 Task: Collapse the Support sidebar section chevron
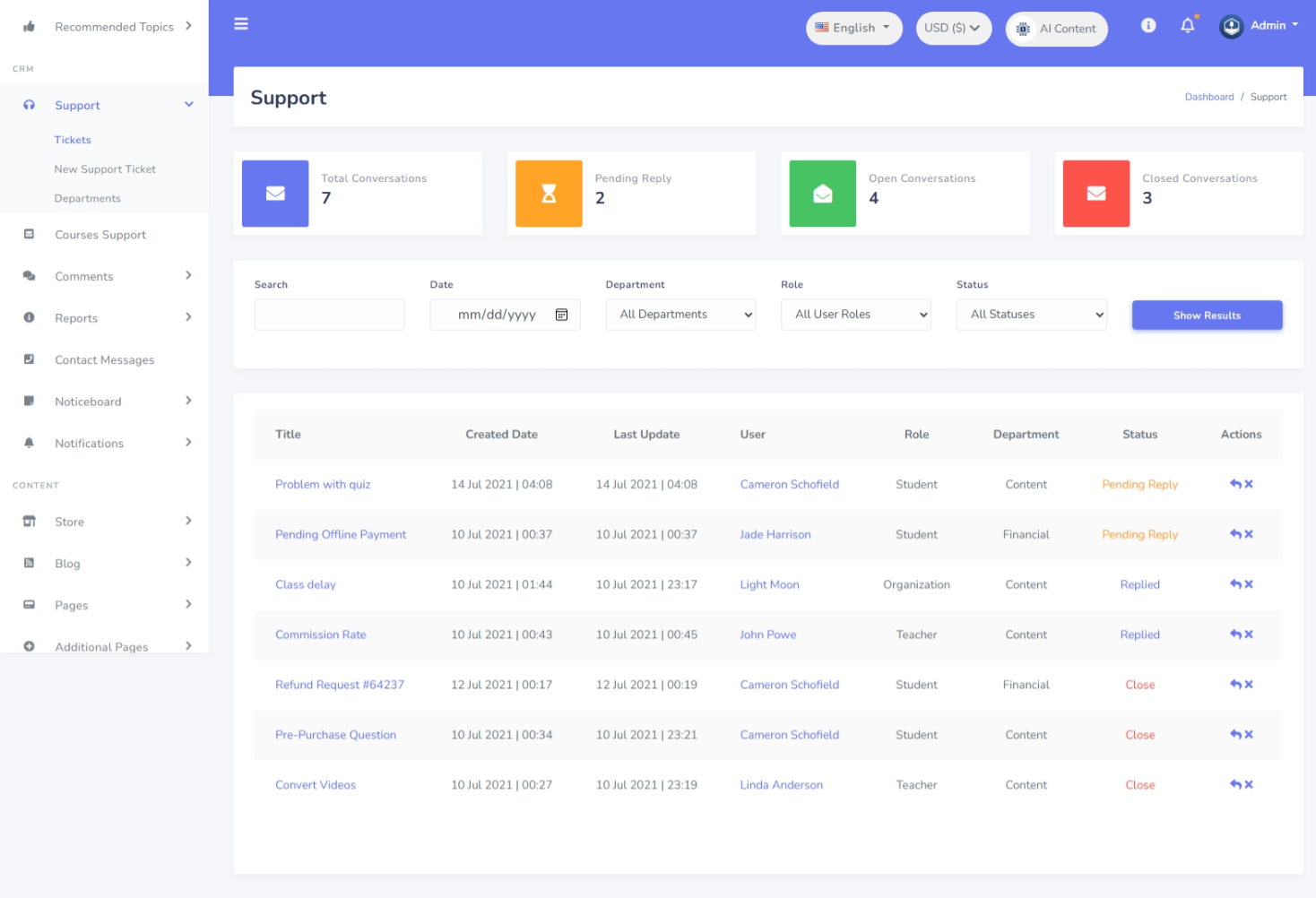(189, 104)
